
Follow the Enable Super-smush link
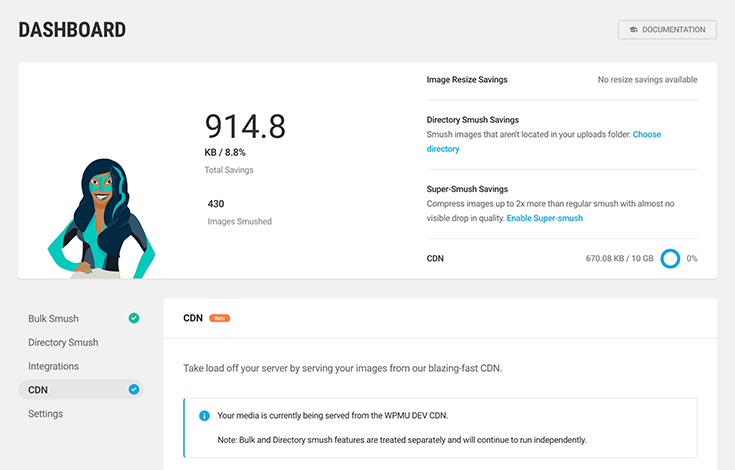545,218
